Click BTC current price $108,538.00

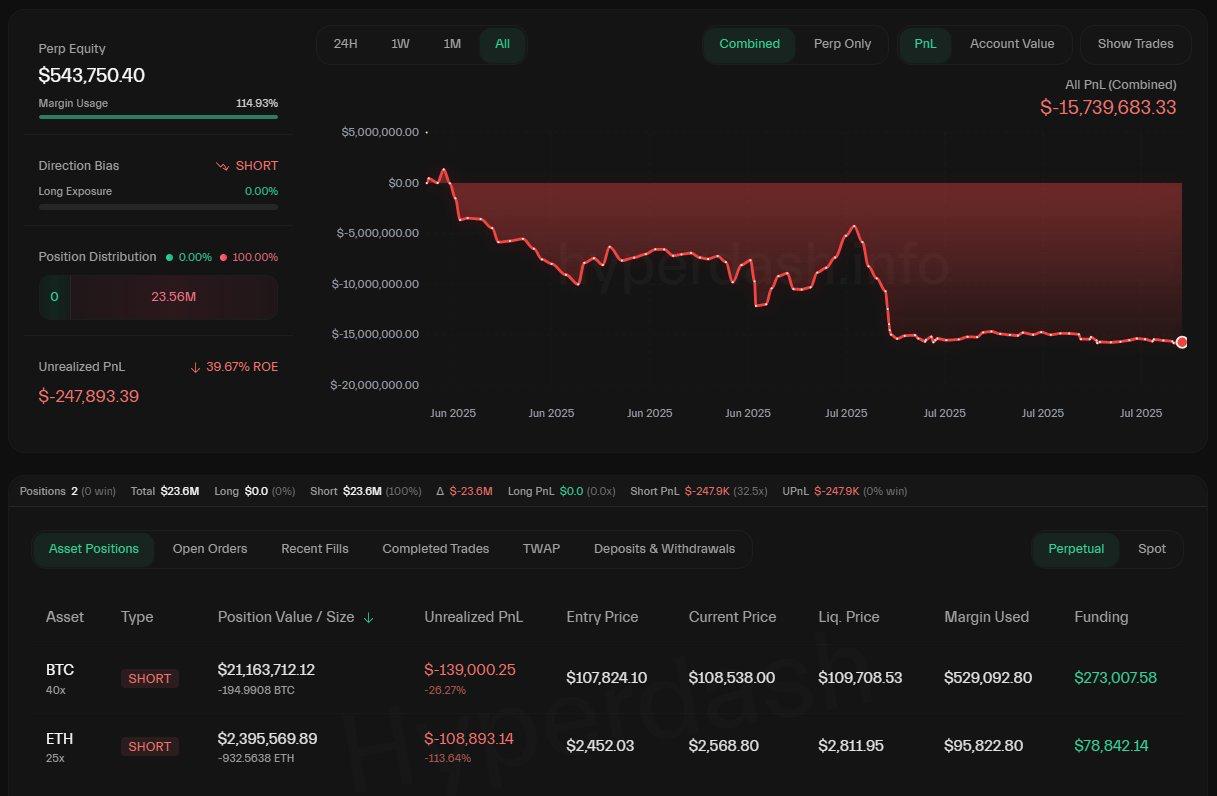(x=732, y=678)
